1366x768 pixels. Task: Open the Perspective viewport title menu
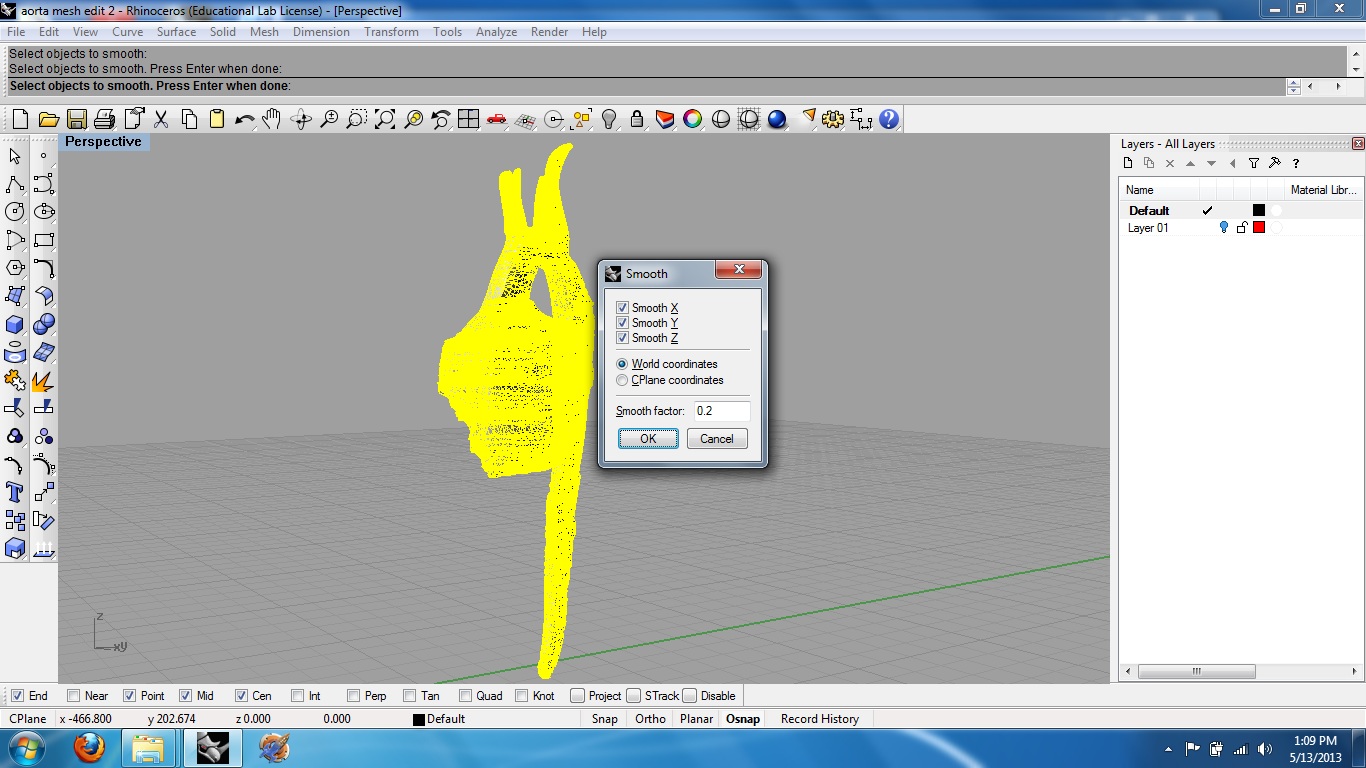[103, 142]
